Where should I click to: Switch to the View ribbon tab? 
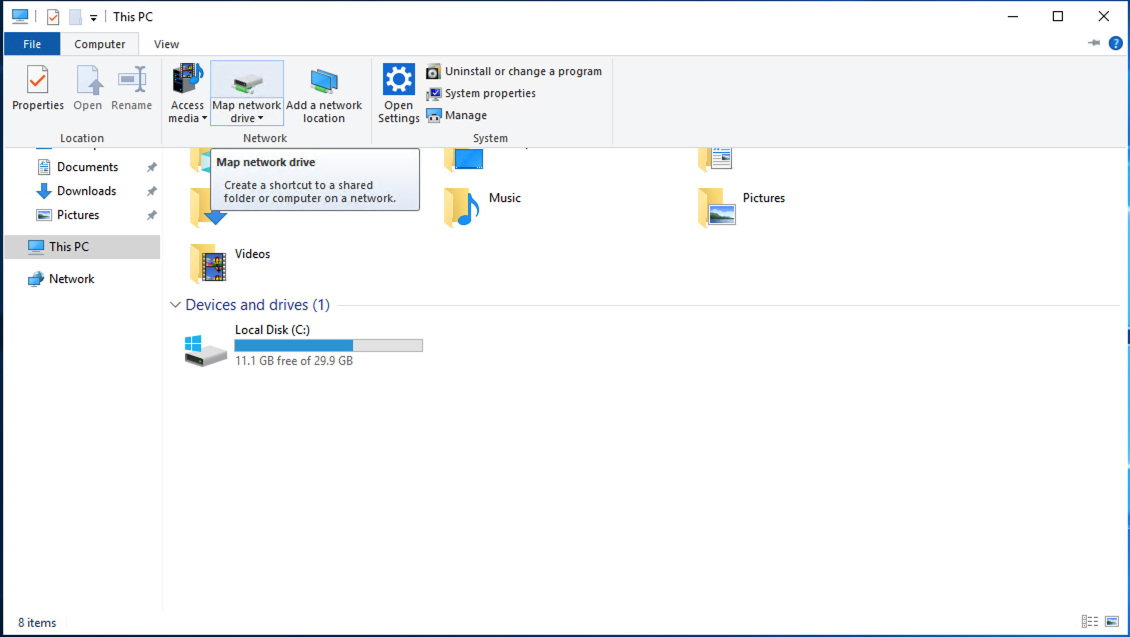166,44
